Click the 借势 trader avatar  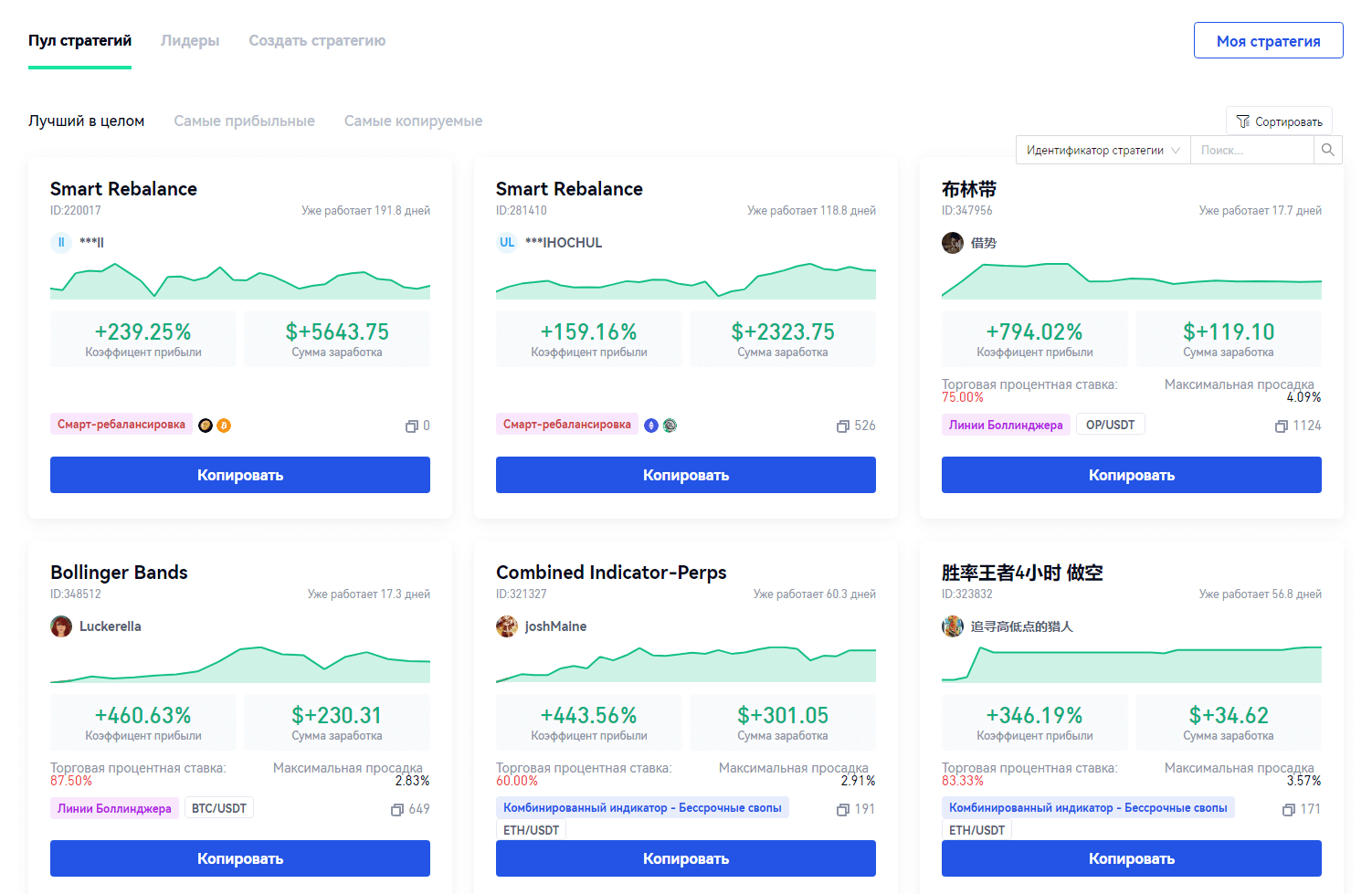[953, 243]
